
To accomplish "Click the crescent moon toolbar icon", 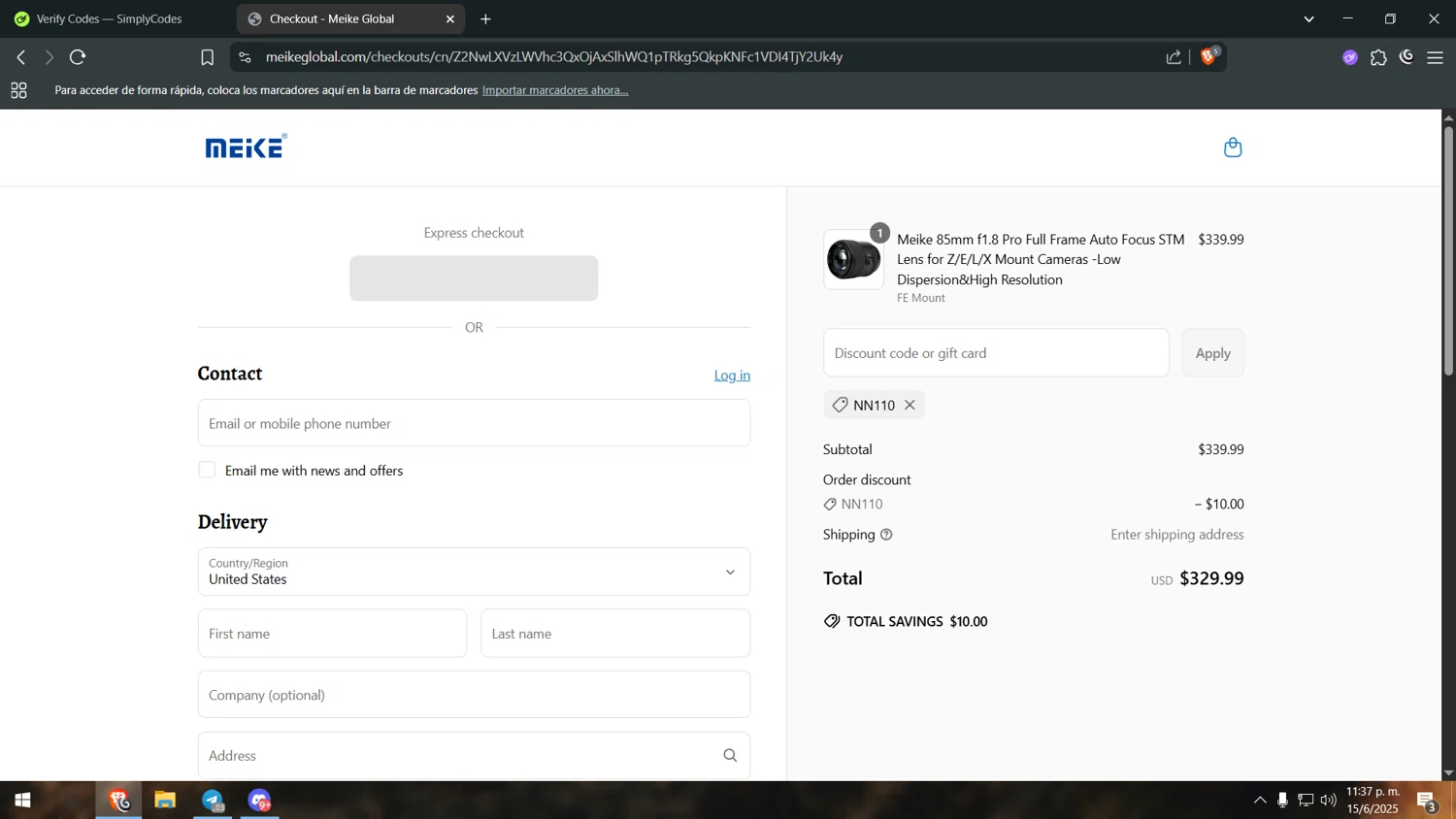I will click(1406, 57).
